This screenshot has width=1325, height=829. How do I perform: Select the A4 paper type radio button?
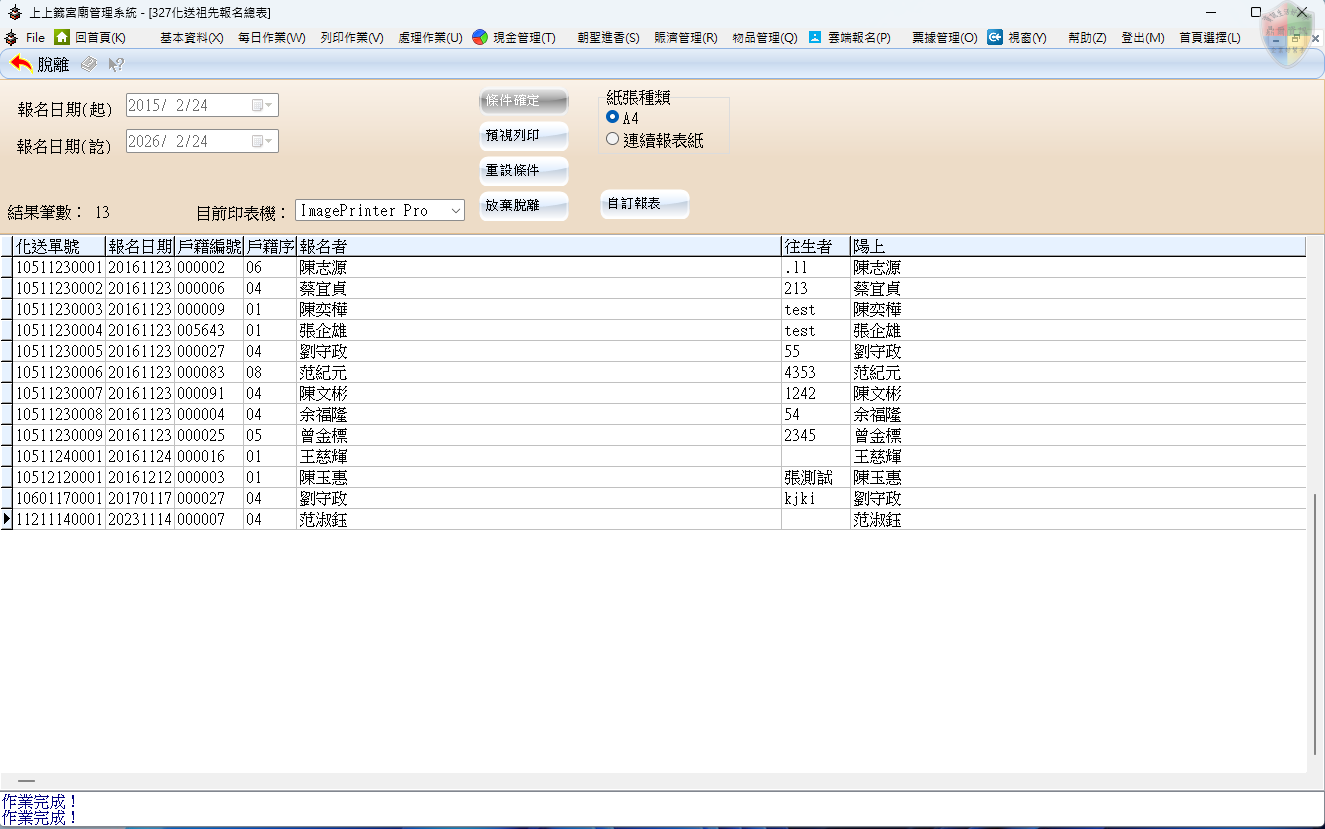click(x=613, y=118)
